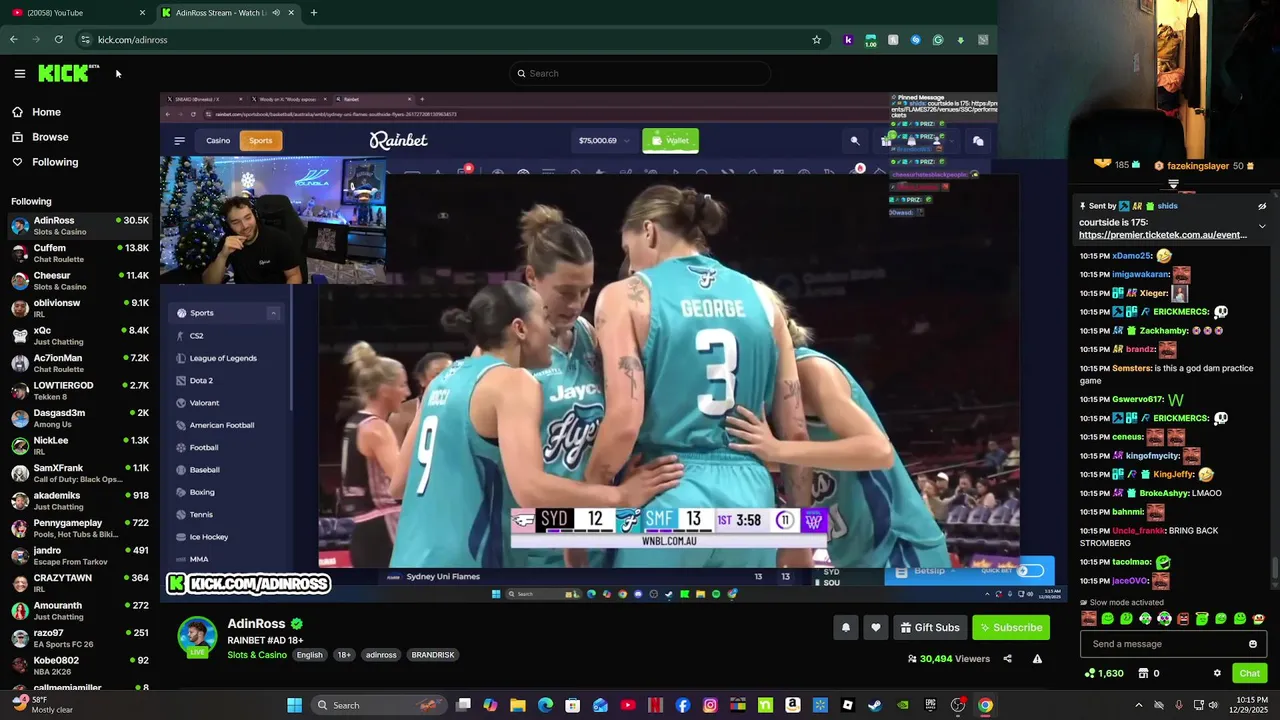This screenshot has width=1280, height=720.
Task: Select the English tag under stream title
Action: 309,655
